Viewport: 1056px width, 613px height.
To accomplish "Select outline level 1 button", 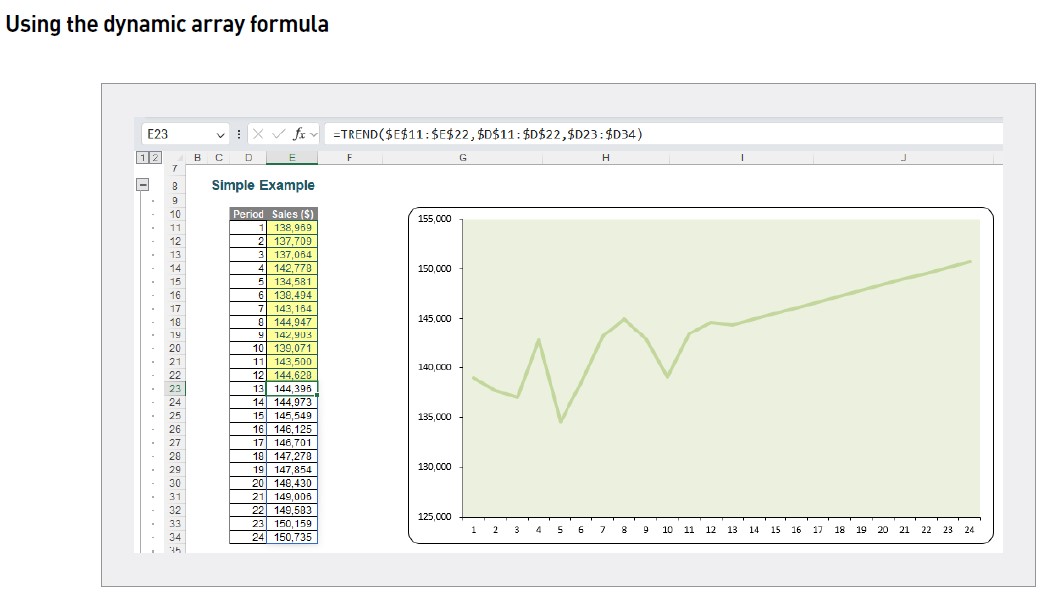I will (x=141, y=156).
